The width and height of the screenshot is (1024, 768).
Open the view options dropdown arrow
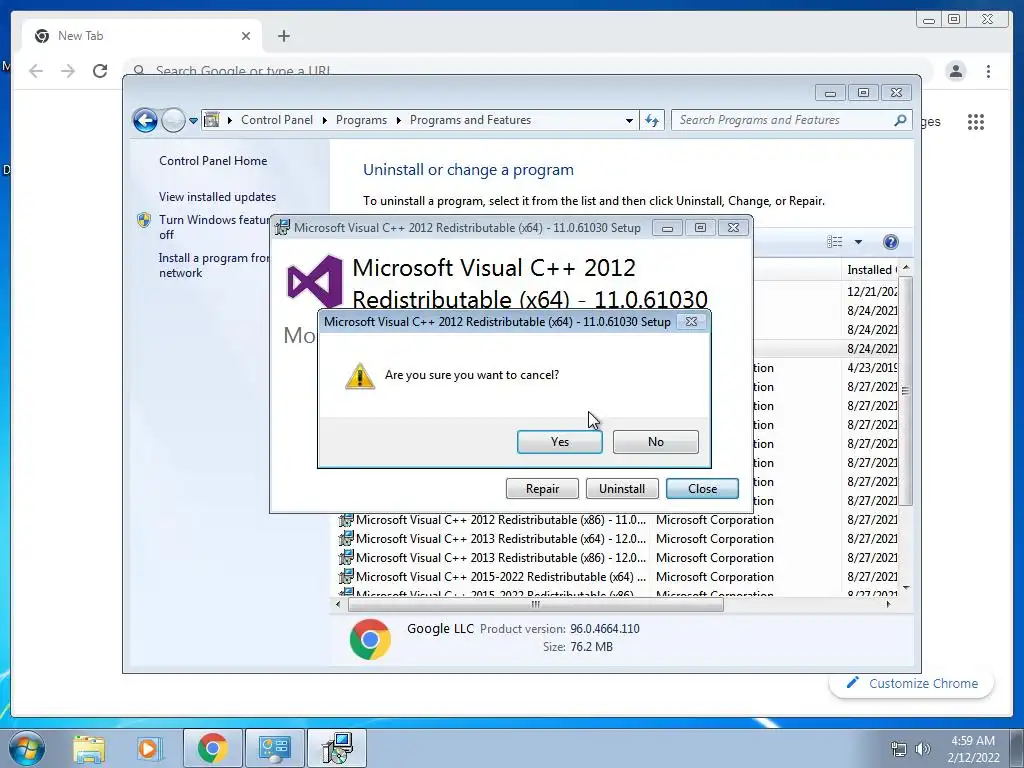point(858,242)
